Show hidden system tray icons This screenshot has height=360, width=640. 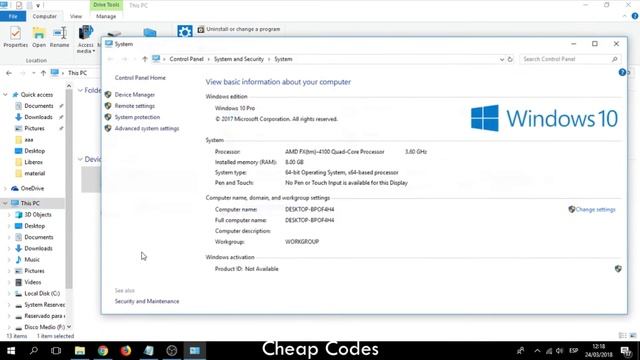[537, 351]
